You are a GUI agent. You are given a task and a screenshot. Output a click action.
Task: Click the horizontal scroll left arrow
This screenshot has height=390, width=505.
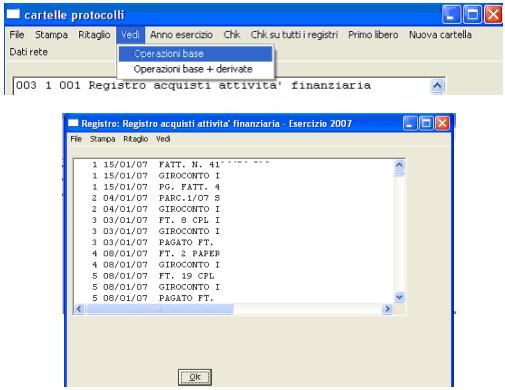[x=79, y=309]
